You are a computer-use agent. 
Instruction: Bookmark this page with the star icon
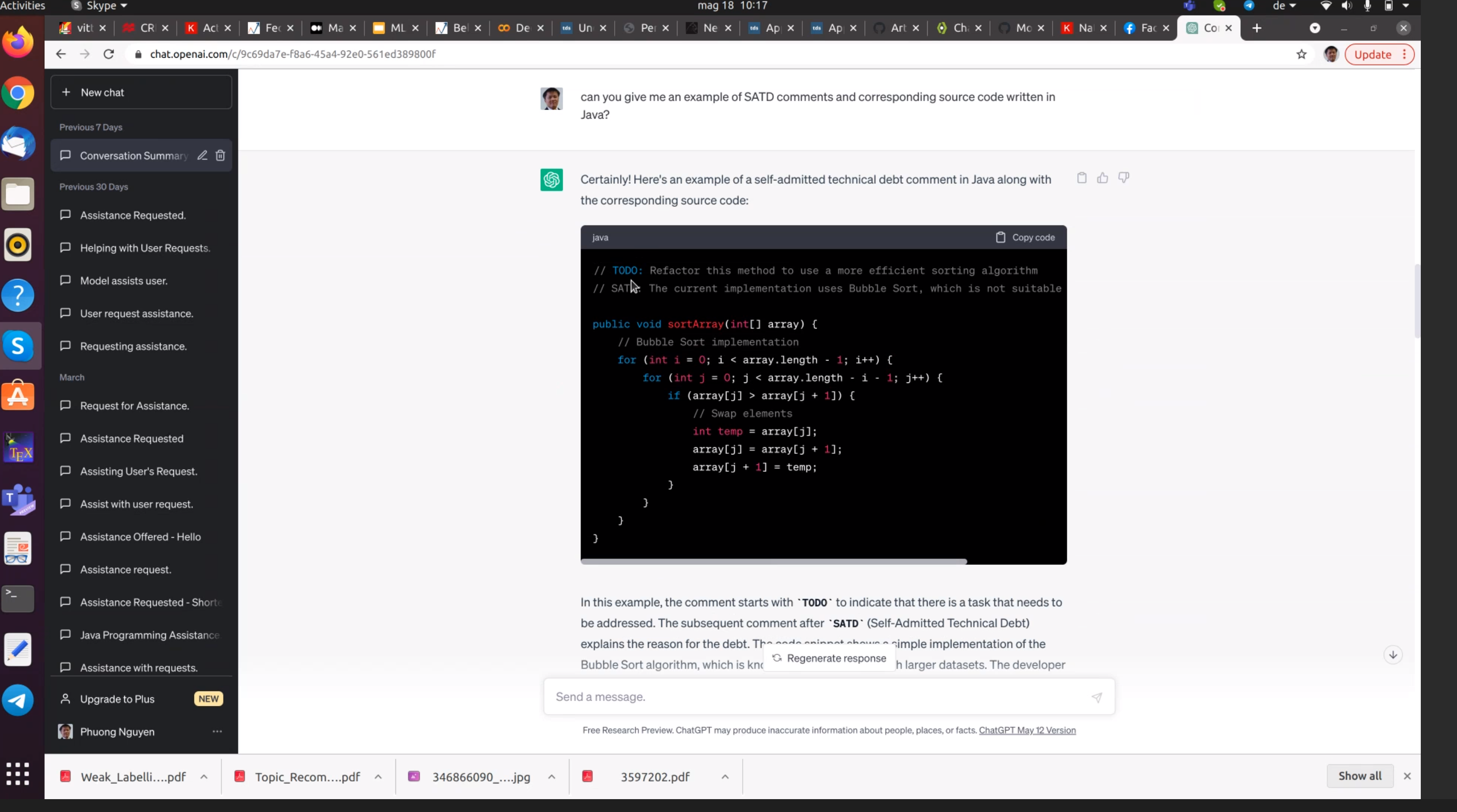(1302, 54)
